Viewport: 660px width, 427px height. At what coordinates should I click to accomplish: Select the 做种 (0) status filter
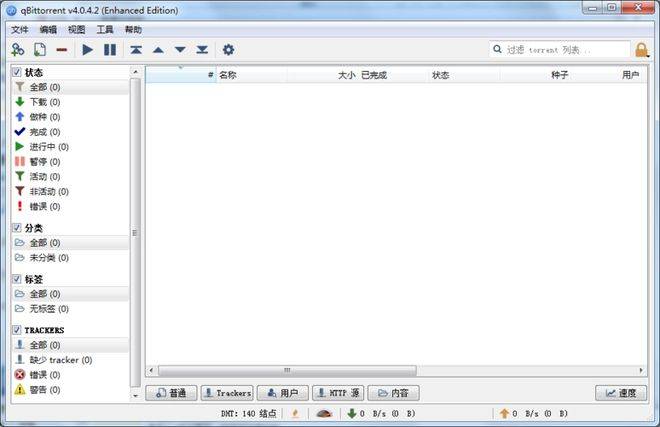pos(70,117)
